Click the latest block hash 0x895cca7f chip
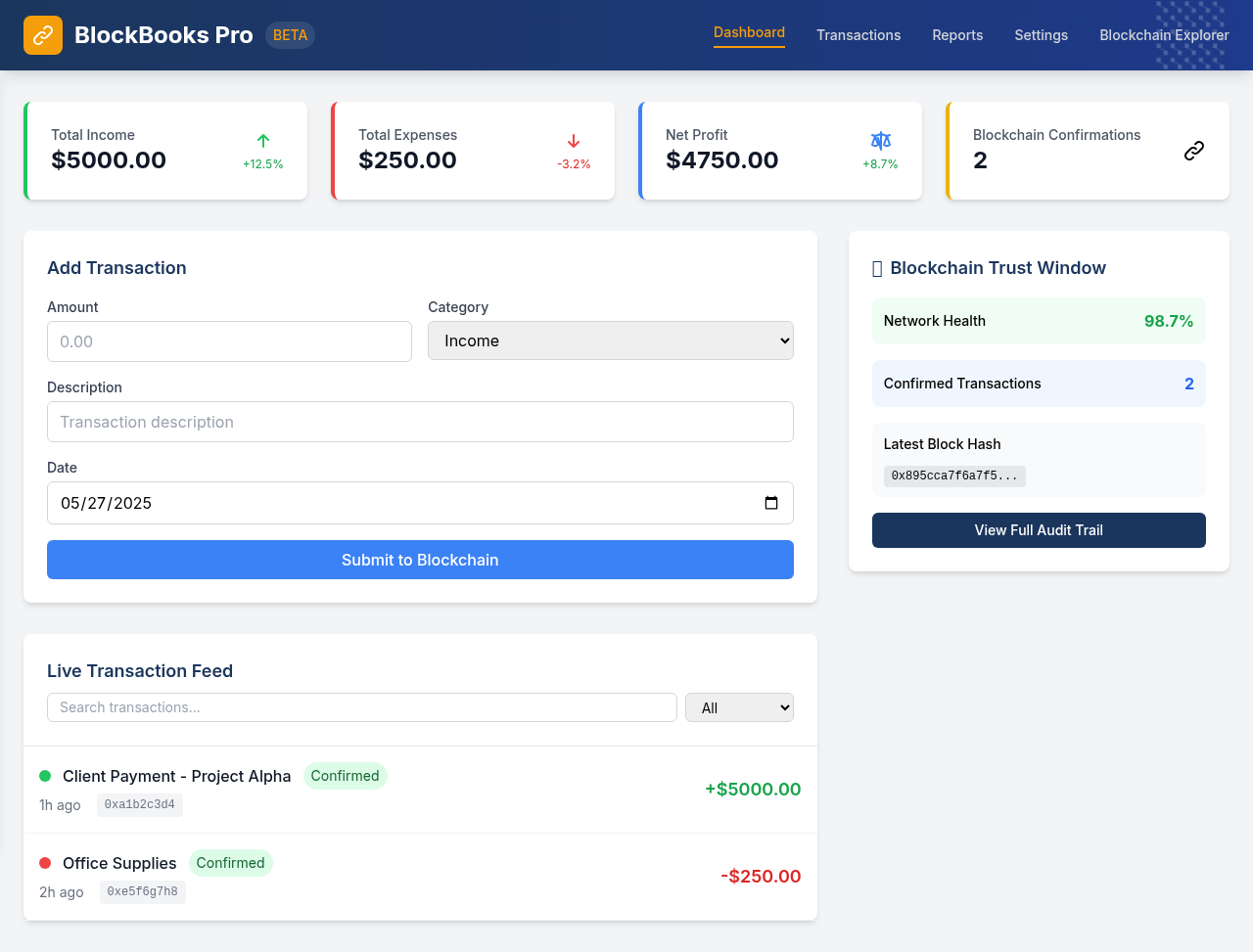This screenshot has height=952, width=1253. (x=954, y=476)
